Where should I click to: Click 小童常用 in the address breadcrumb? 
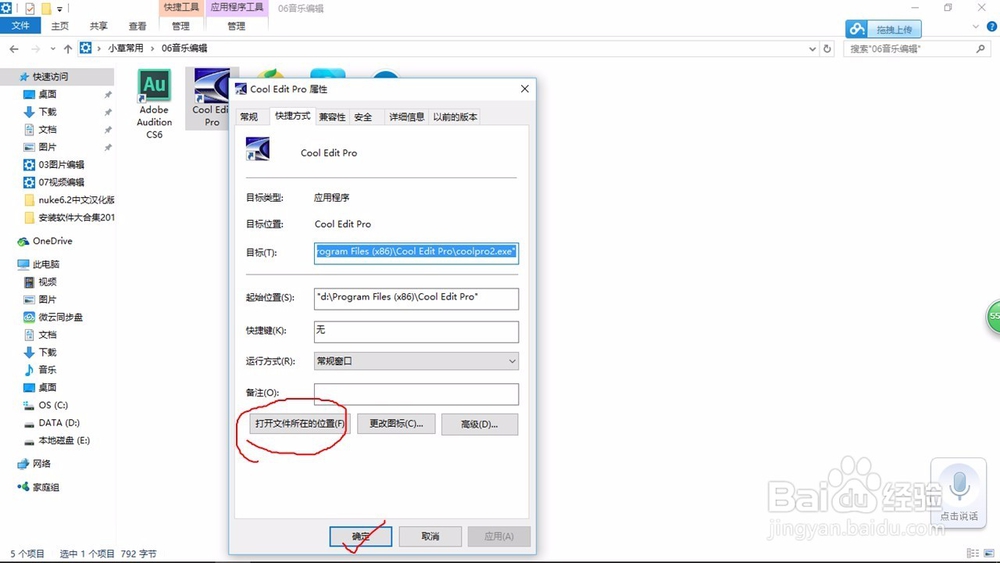coord(126,48)
